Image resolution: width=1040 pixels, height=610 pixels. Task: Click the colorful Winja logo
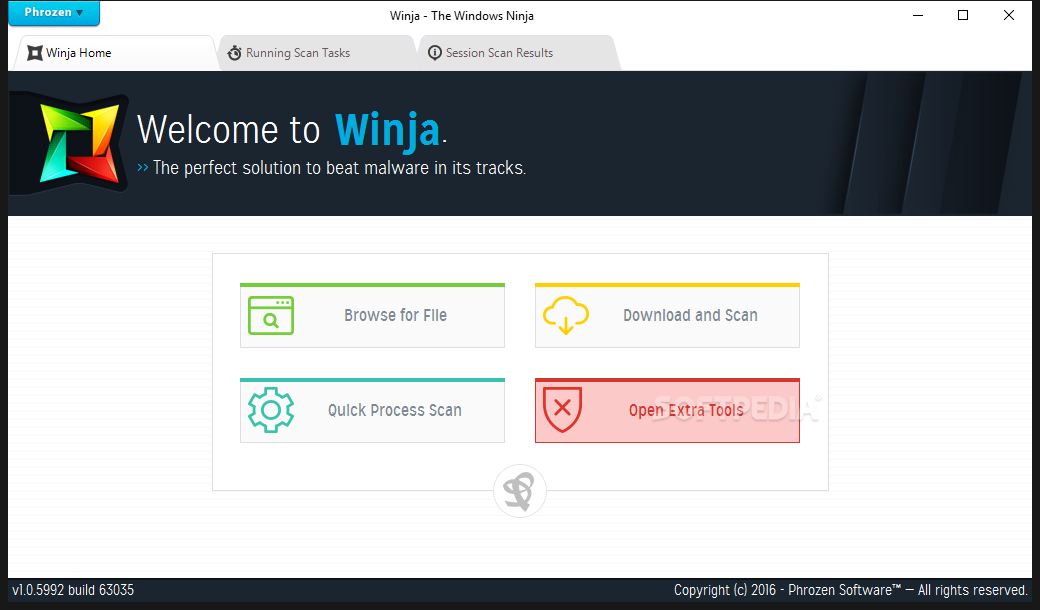click(x=79, y=143)
